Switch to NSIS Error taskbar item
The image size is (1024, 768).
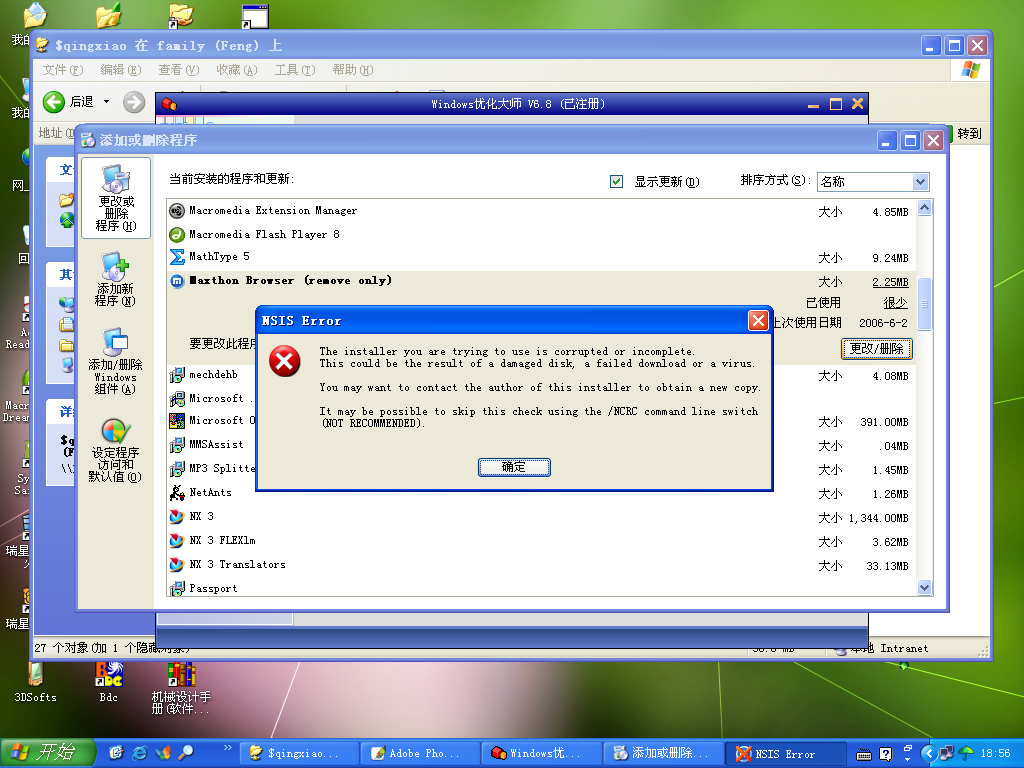pos(785,753)
